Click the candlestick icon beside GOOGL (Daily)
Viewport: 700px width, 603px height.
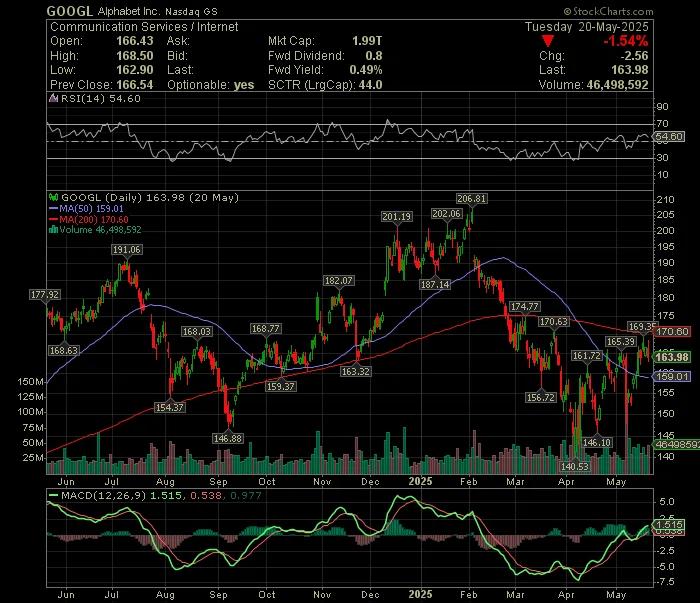tap(54, 197)
